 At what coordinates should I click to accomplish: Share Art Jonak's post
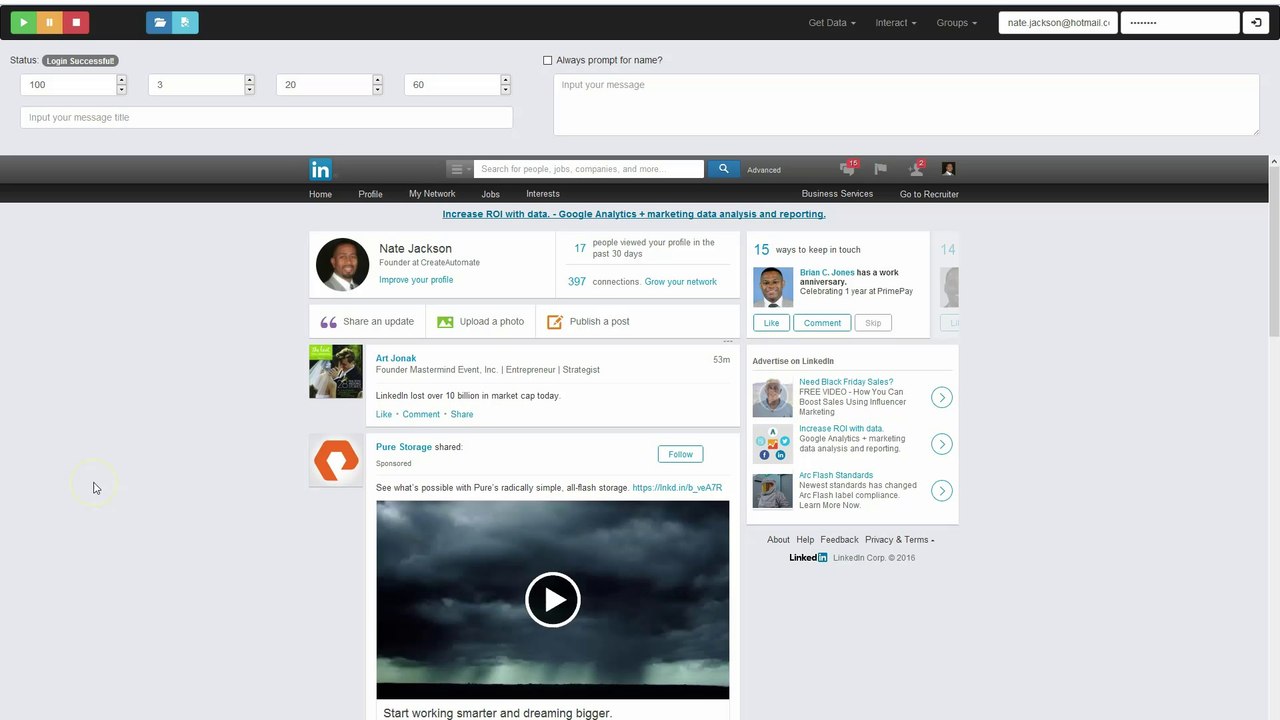(x=462, y=414)
